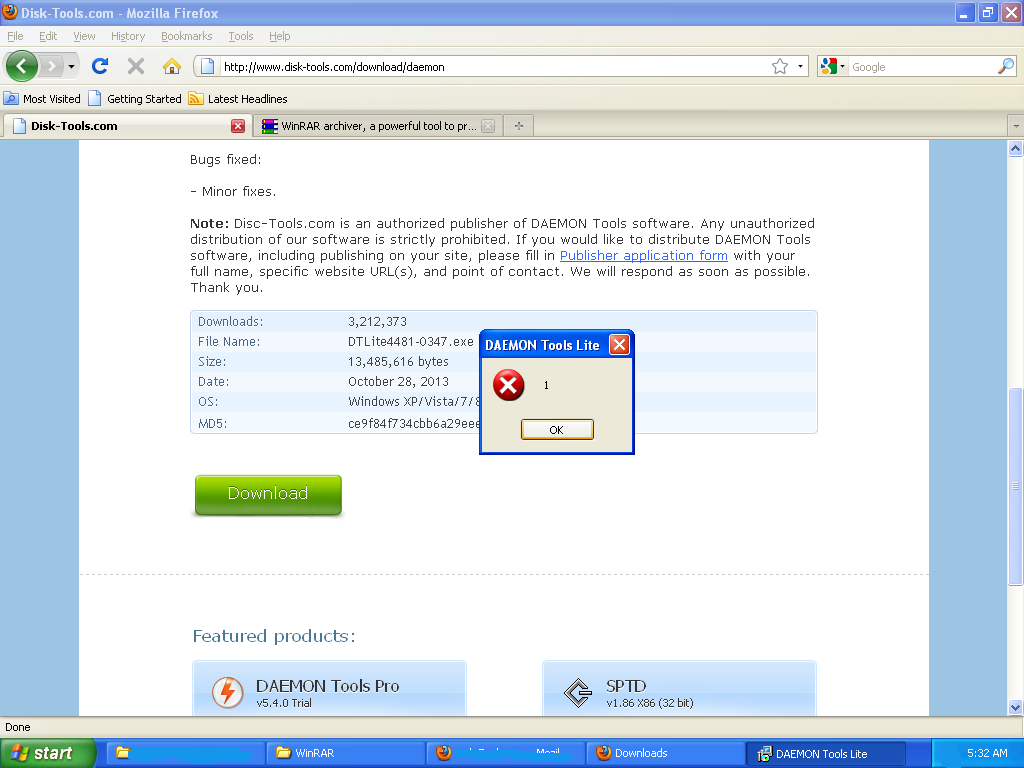Open the DAEMON Tools Pro featured product
1024x768 pixels.
(328, 690)
